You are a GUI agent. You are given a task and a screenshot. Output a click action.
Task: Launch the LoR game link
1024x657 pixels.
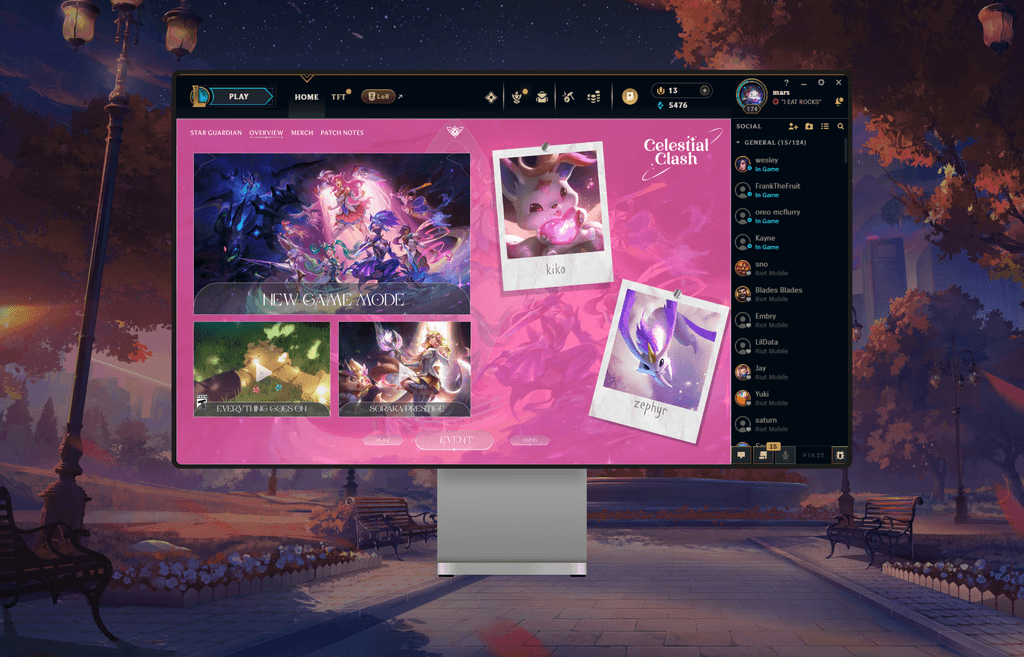pos(378,97)
